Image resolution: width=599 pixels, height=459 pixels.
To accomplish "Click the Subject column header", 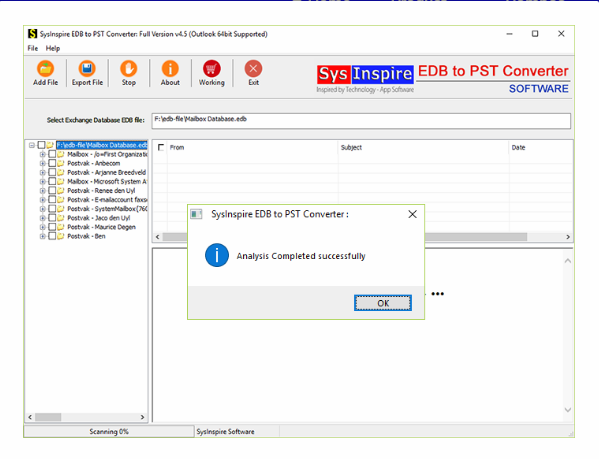I will click(x=423, y=147).
